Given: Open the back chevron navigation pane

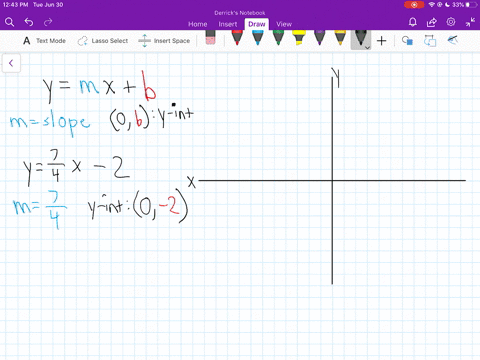Looking at the screenshot, I should coord(11,63).
